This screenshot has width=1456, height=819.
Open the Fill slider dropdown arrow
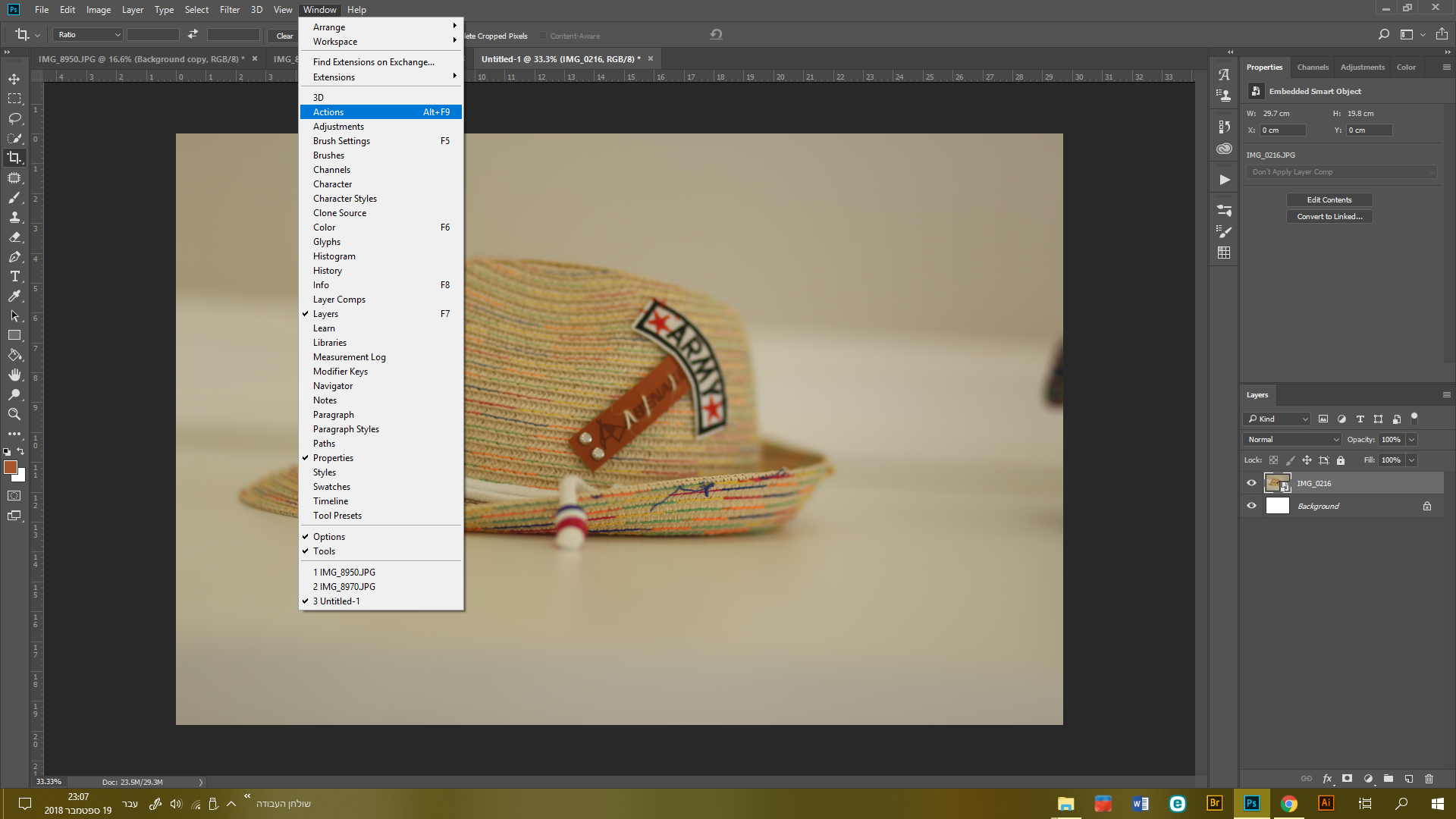point(1411,460)
